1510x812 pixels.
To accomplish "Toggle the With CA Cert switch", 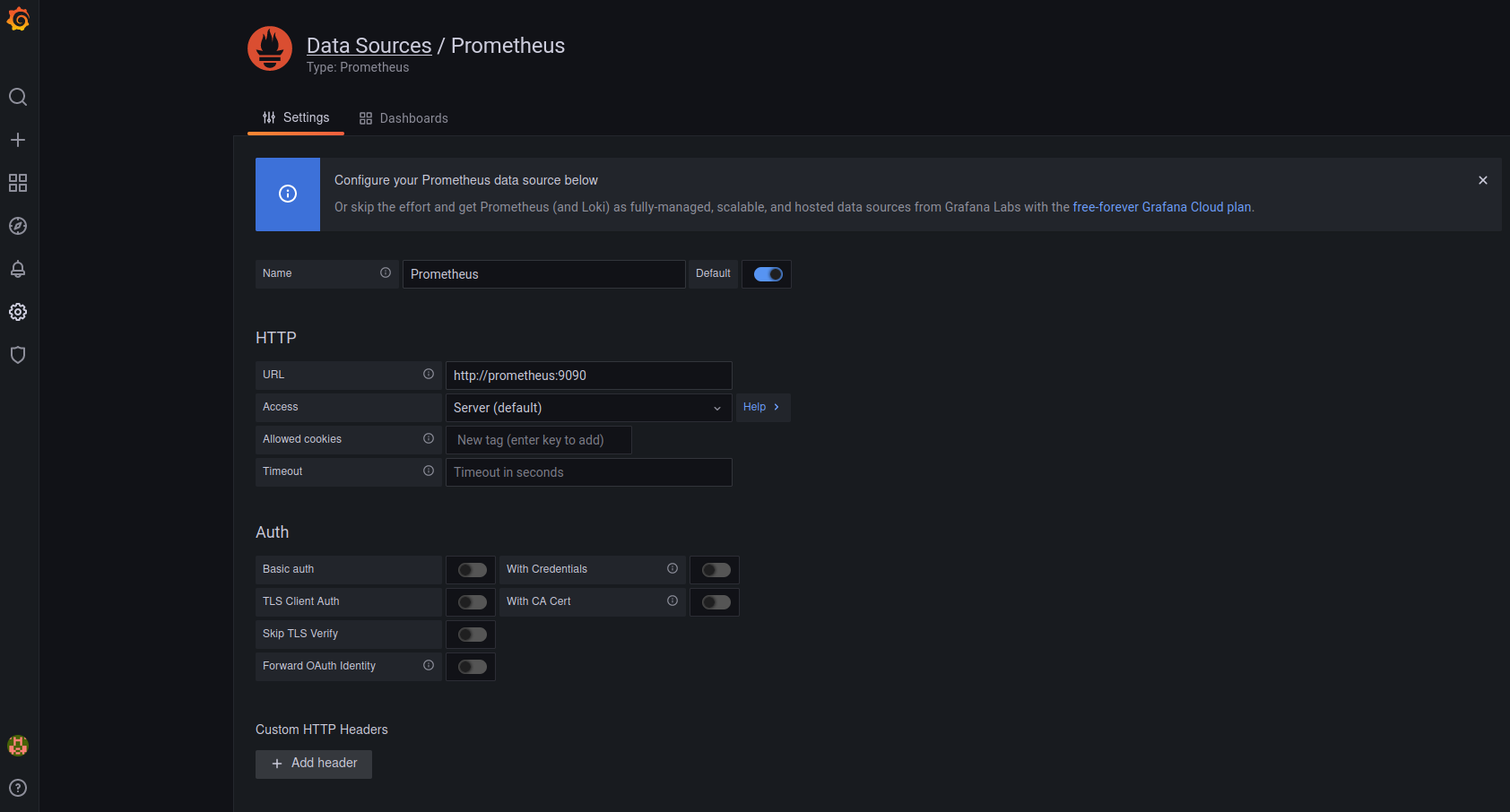I will [x=716, y=602].
